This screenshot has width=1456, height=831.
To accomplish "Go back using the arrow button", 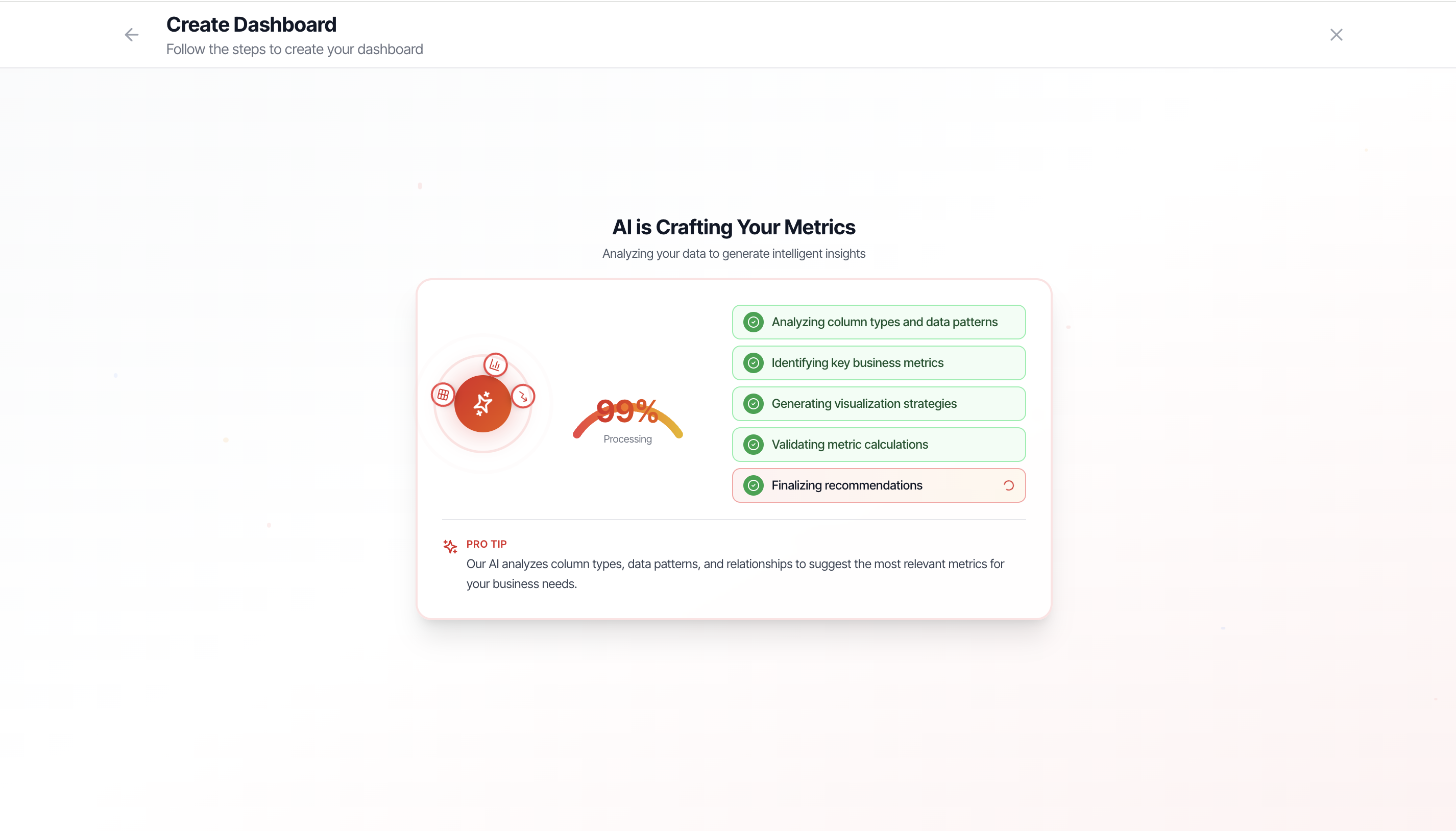I will tap(131, 34).
